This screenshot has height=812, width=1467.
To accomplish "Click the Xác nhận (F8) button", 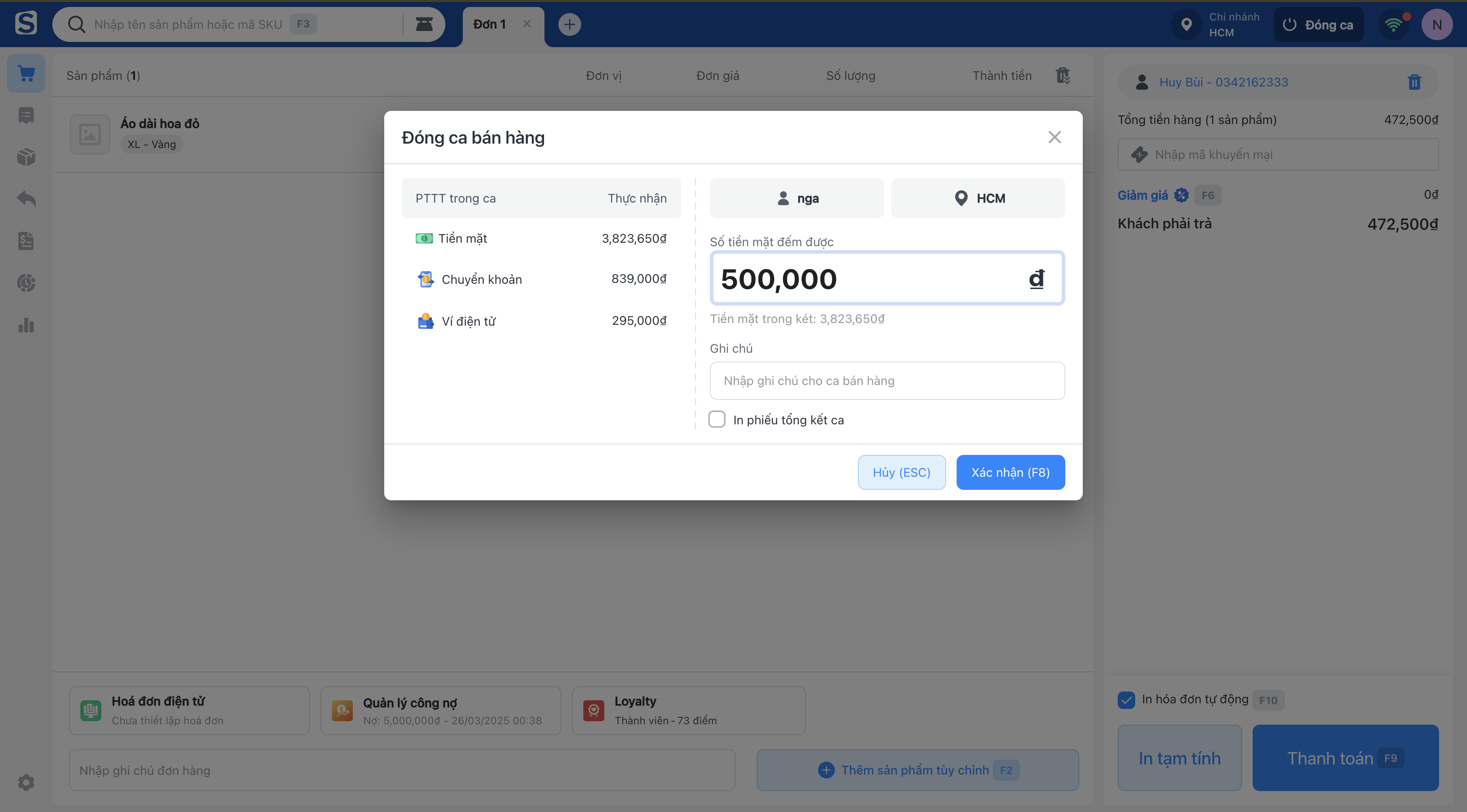I will click(1010, 472).
